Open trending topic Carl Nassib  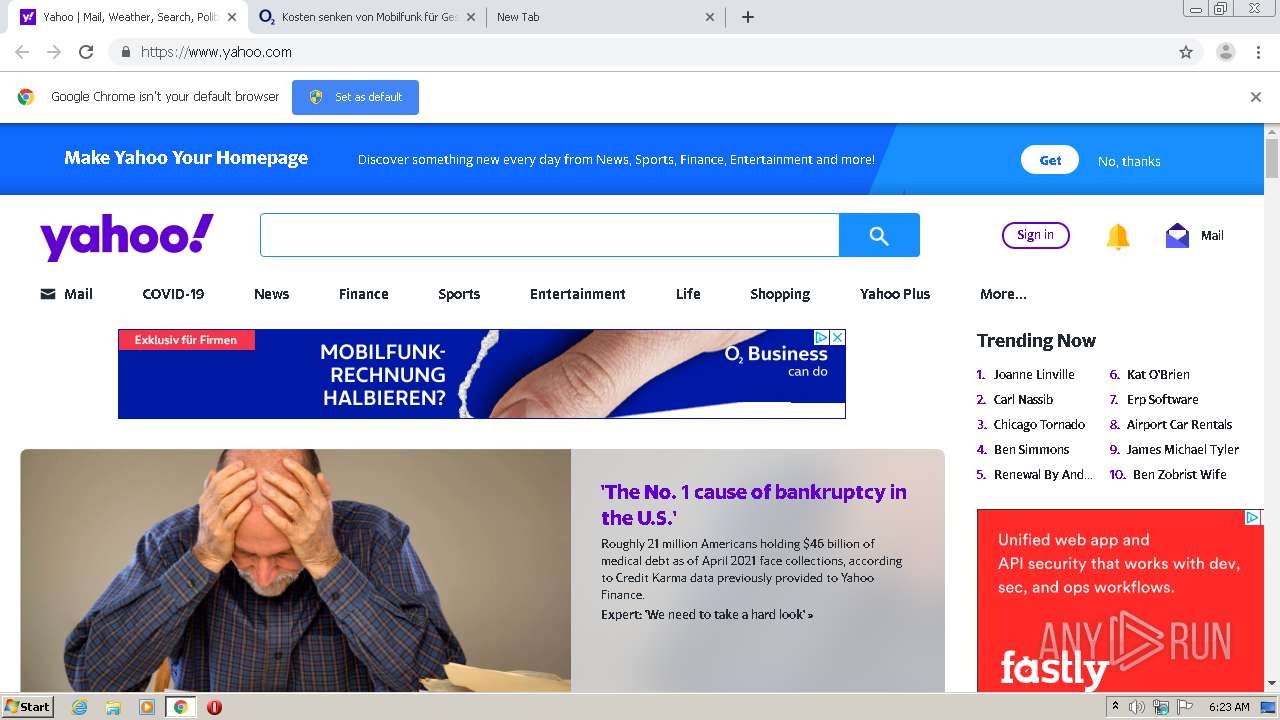[x=1023, y=399]
